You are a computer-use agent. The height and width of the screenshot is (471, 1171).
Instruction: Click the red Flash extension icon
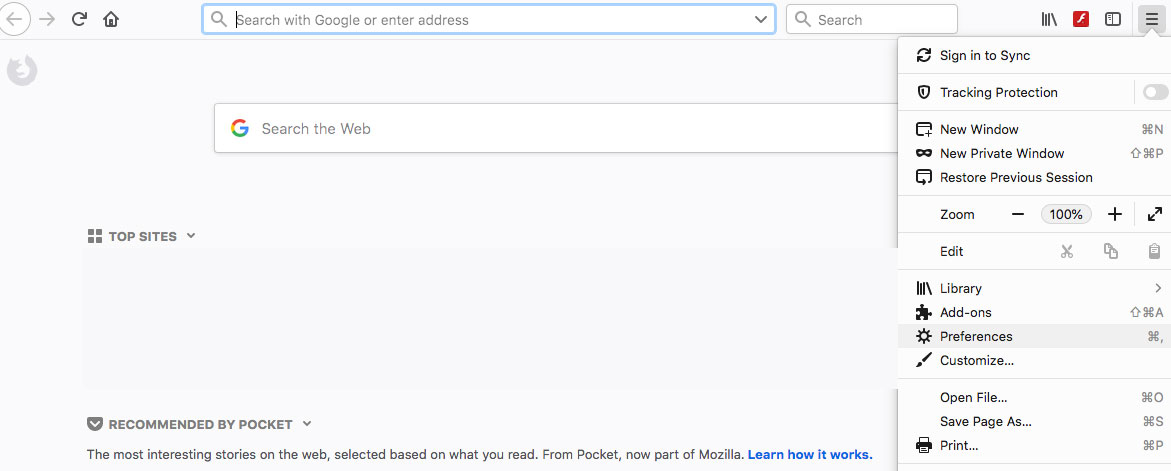[x=1081, y=19]
